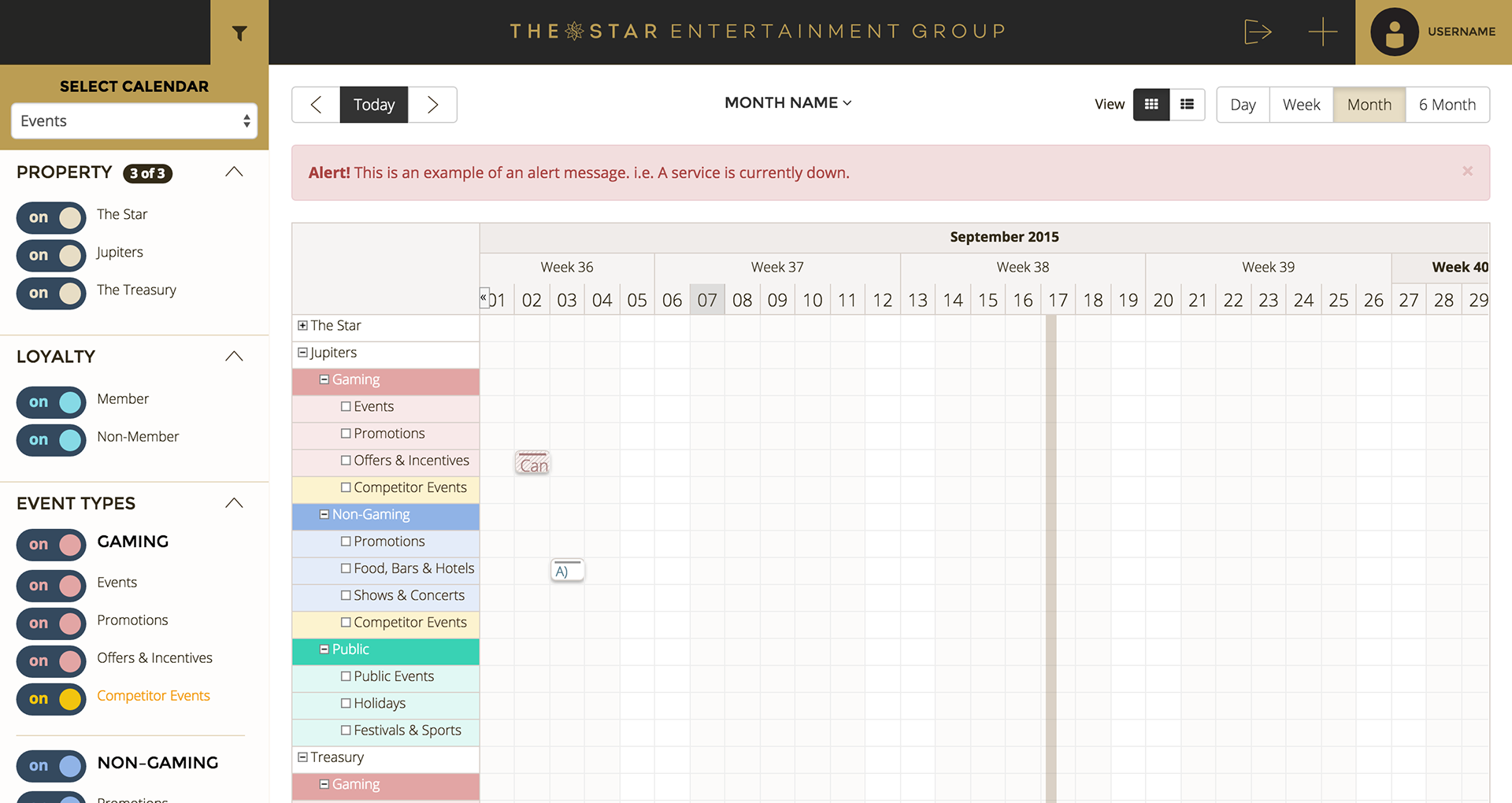This screenshot has width=1512, height=803.
Task: Click The Star Entertainment Group logo
Action: point(758,31)
